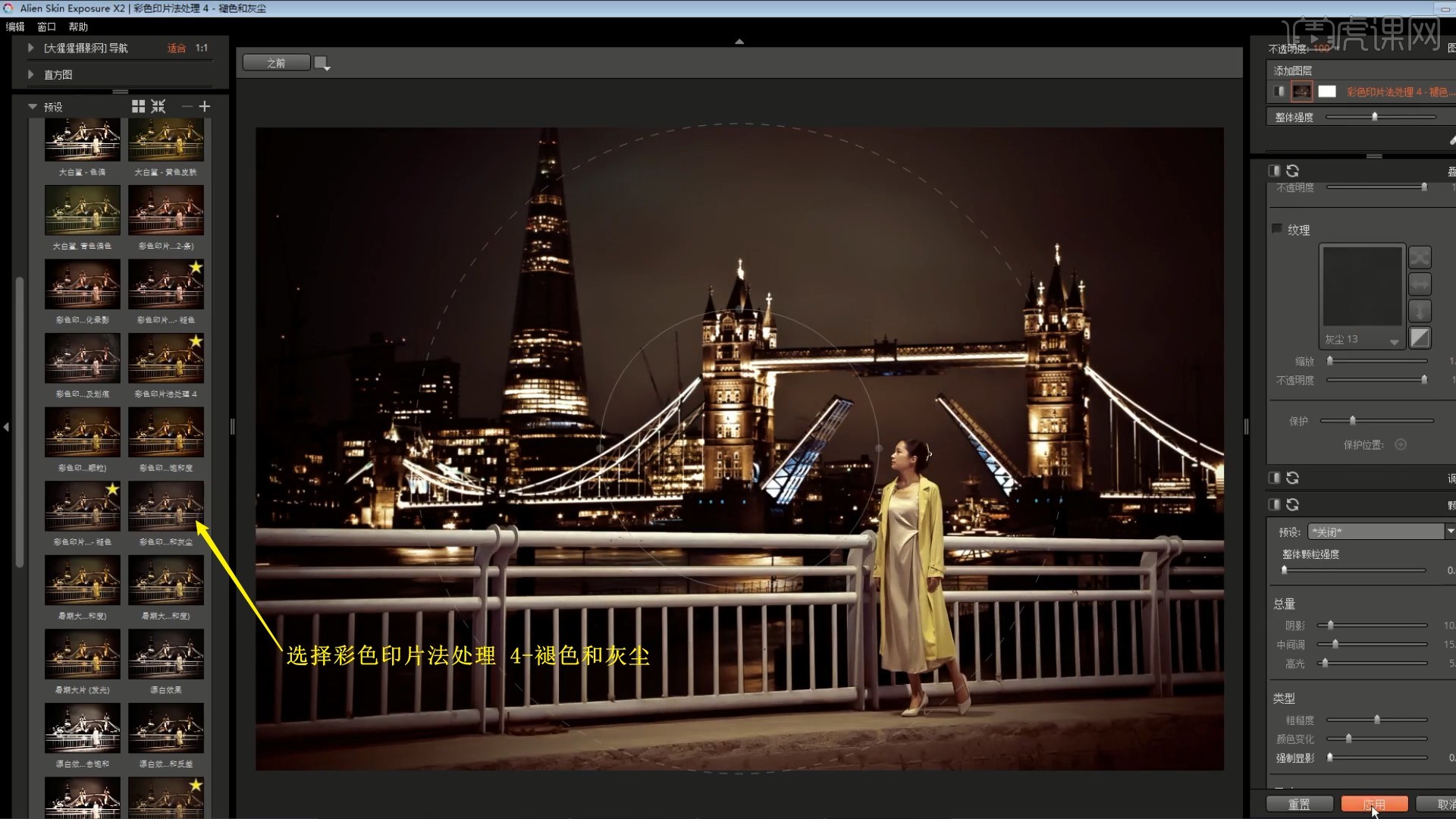1456x819 pixels.
Task: Open the grain 预设 *关闭* dropdown
Action: [1376, 532]
